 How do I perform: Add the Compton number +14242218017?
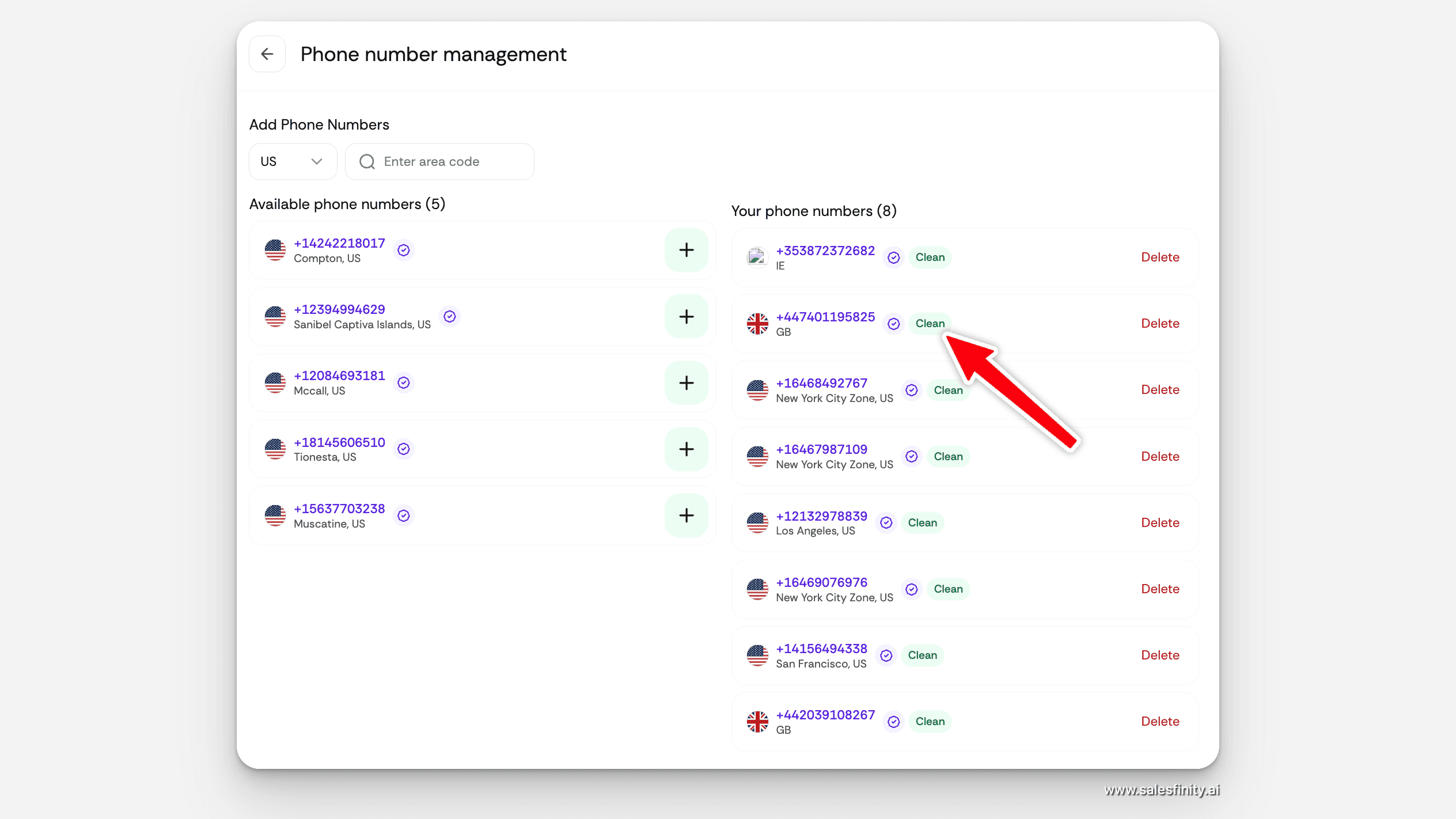[685, 250]
